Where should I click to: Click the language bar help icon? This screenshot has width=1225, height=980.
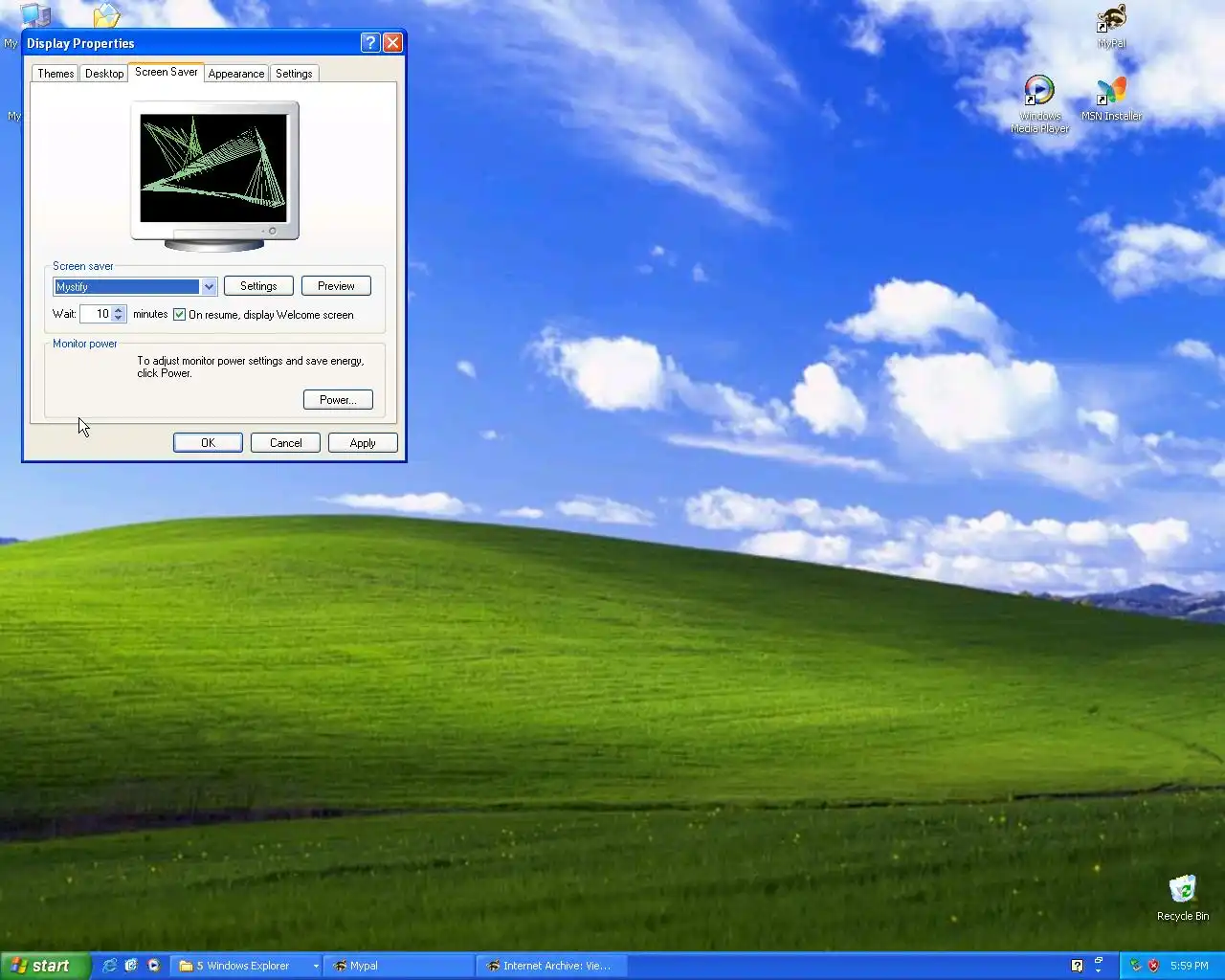[1077, 966]
